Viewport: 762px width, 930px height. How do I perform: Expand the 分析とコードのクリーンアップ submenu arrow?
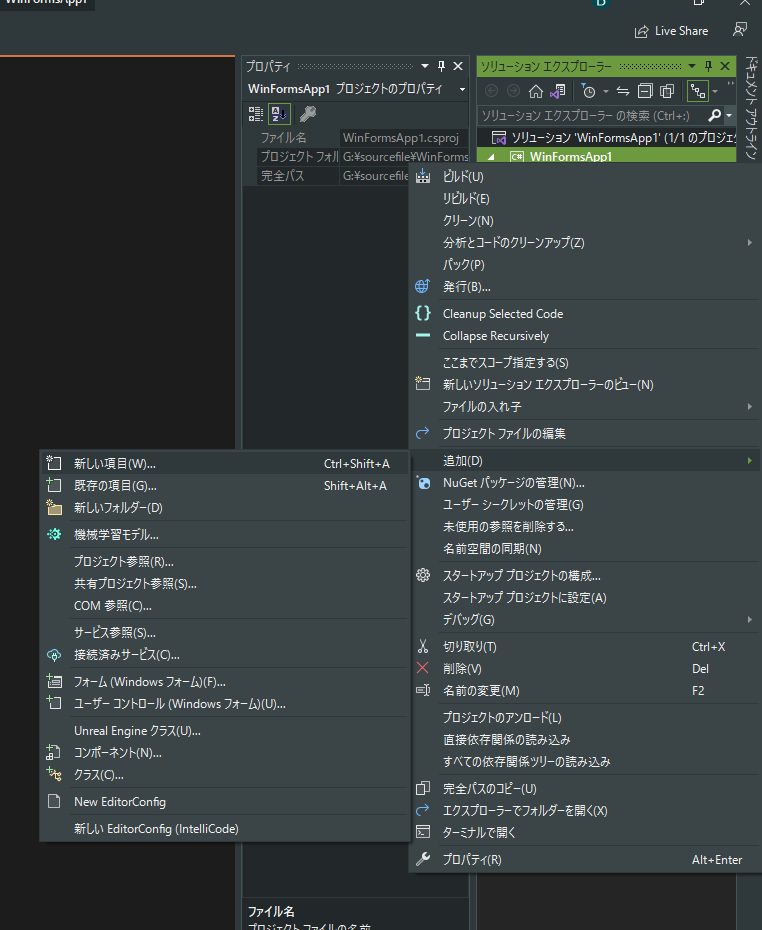[x=750, y=243]
